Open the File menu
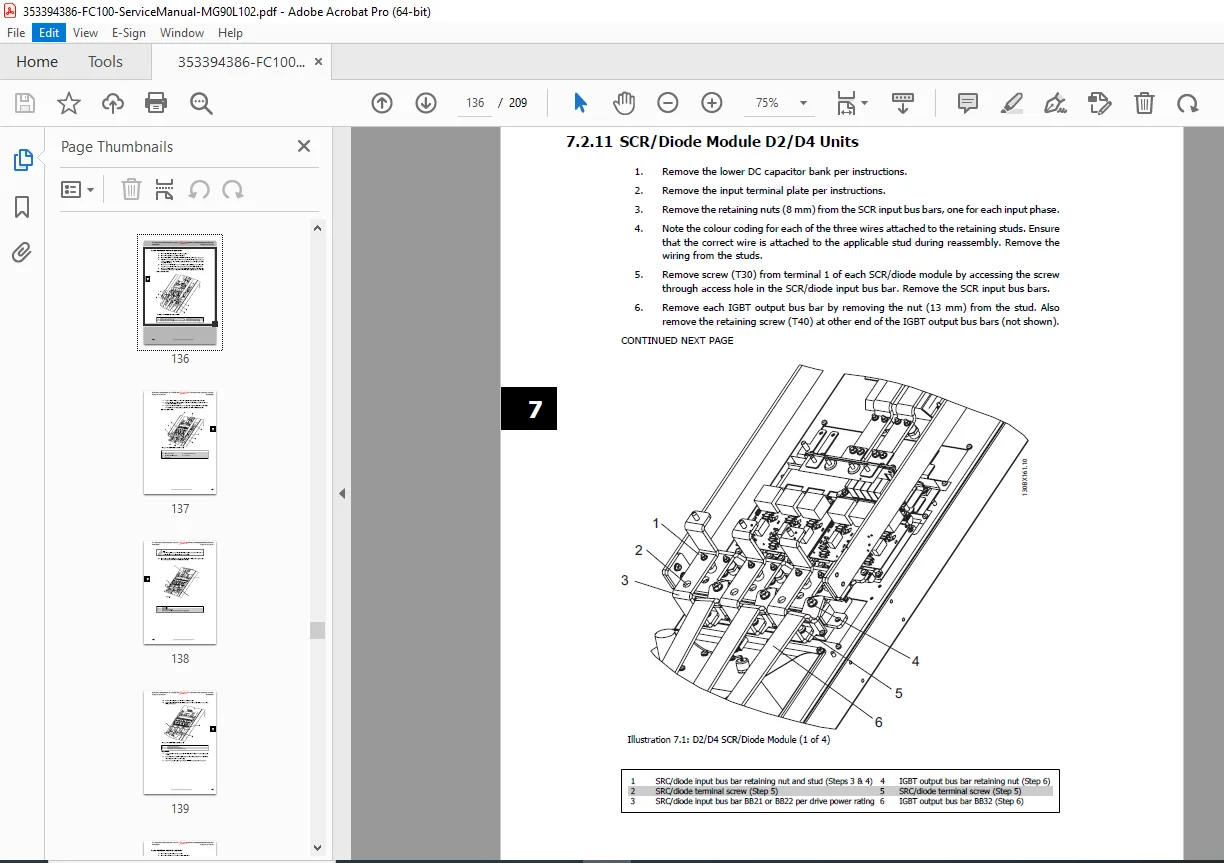Viewport: 1224px width, 863px height. pyautogui.click(x=16, y=33)
